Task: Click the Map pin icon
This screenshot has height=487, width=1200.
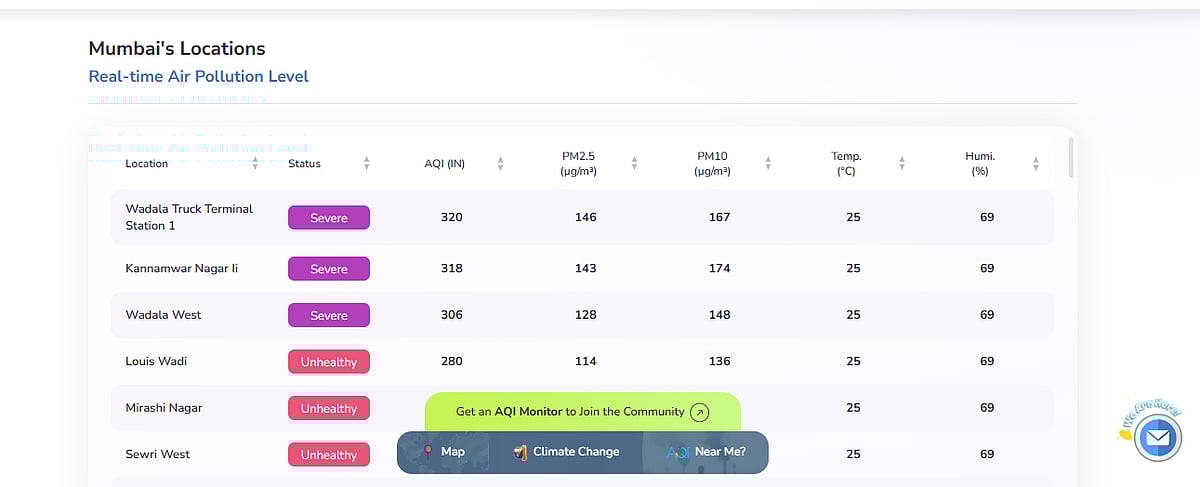Action: 428,452
